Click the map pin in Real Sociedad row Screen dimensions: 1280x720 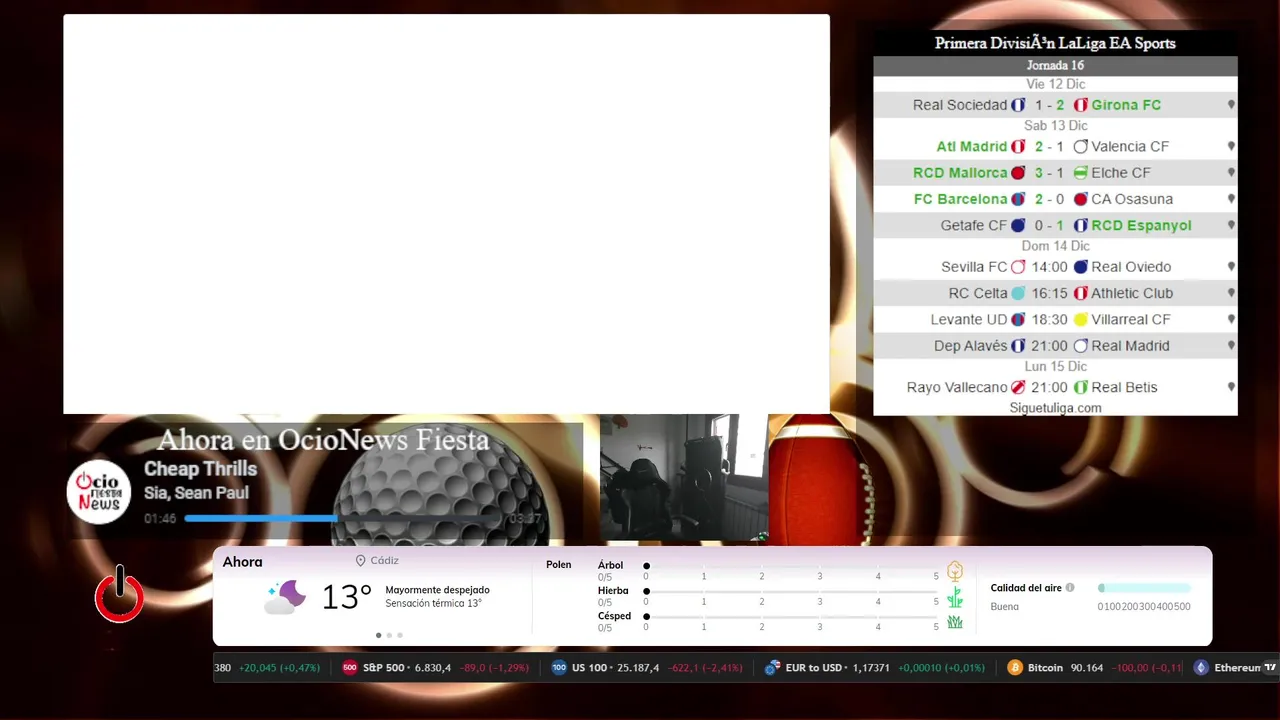(1231, 105)
